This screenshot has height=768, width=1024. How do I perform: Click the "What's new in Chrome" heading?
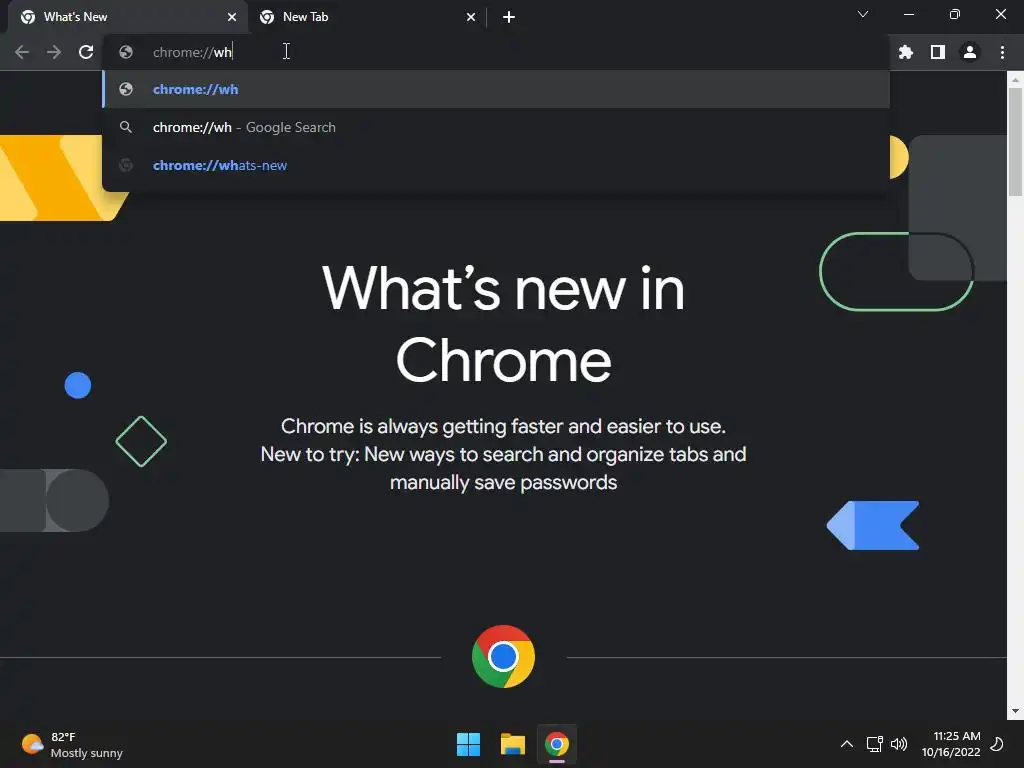(x=503, y=324)
